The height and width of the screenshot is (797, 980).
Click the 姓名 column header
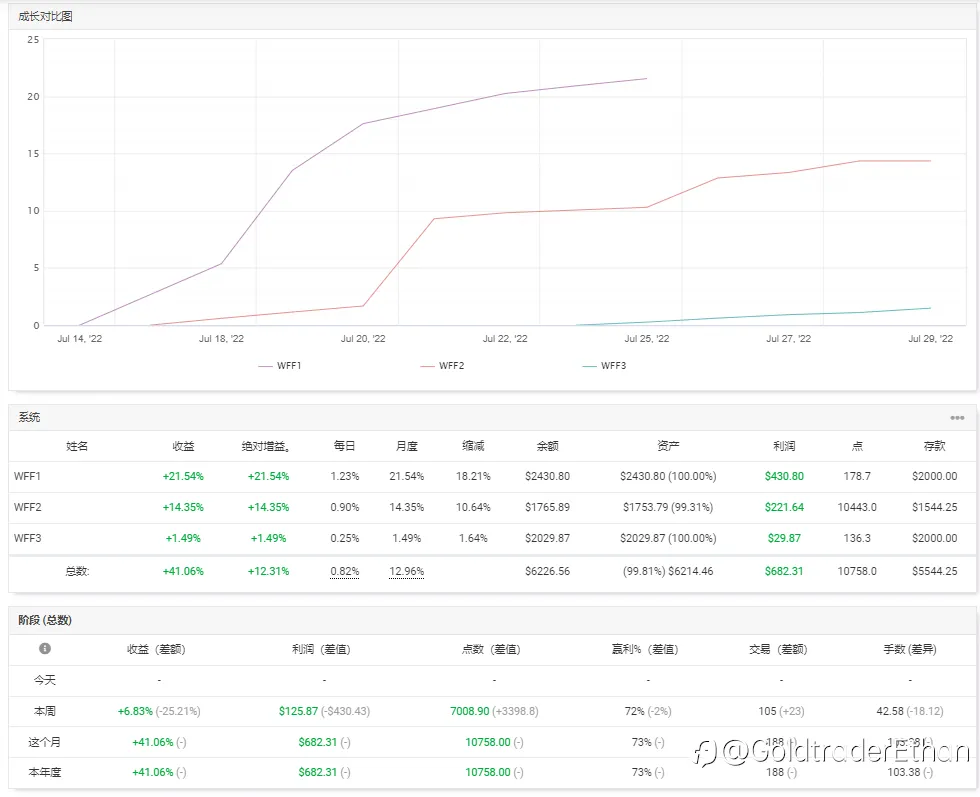click(x=77, y=446)
